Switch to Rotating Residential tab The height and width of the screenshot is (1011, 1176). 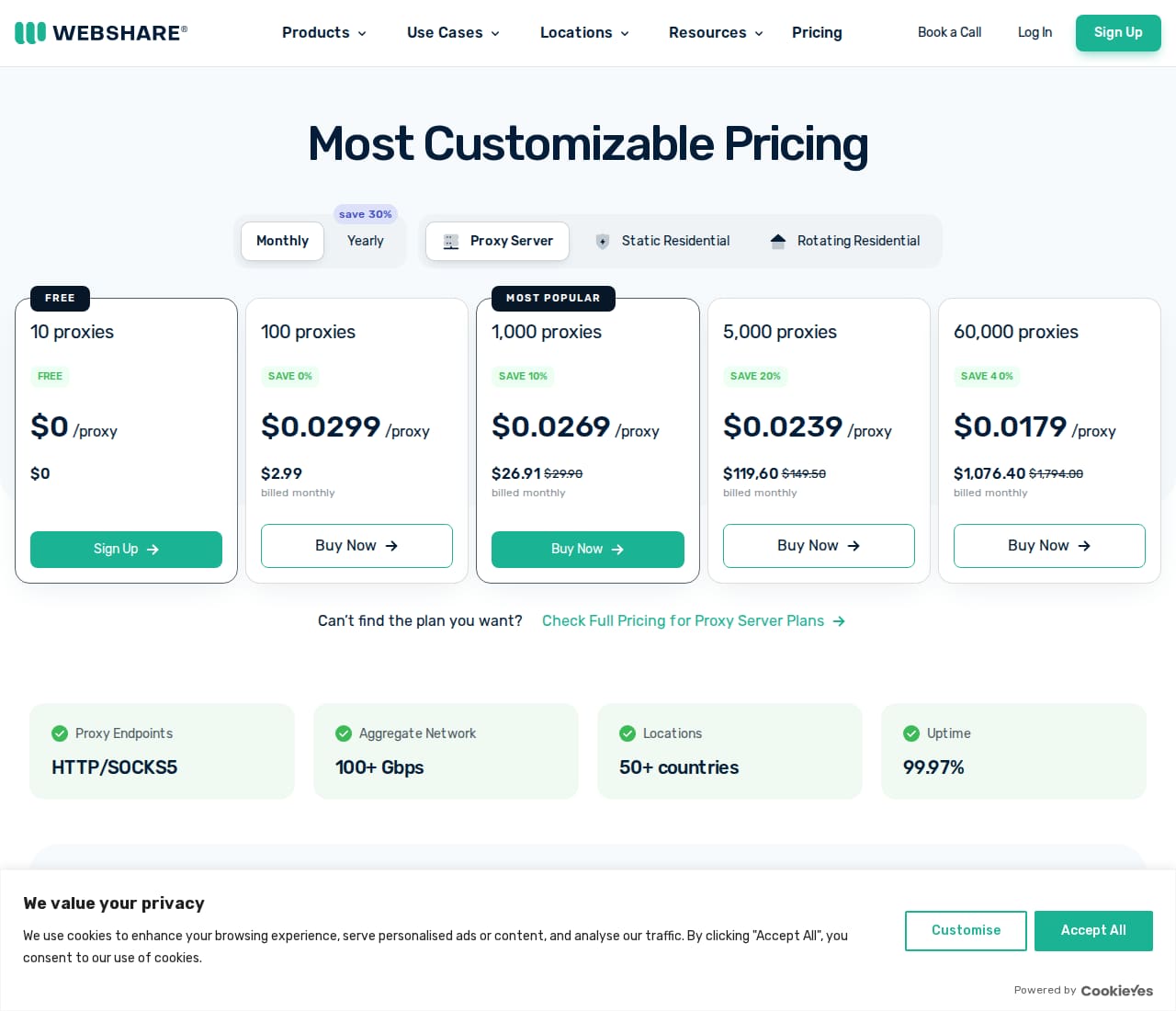tap(845, 241)
